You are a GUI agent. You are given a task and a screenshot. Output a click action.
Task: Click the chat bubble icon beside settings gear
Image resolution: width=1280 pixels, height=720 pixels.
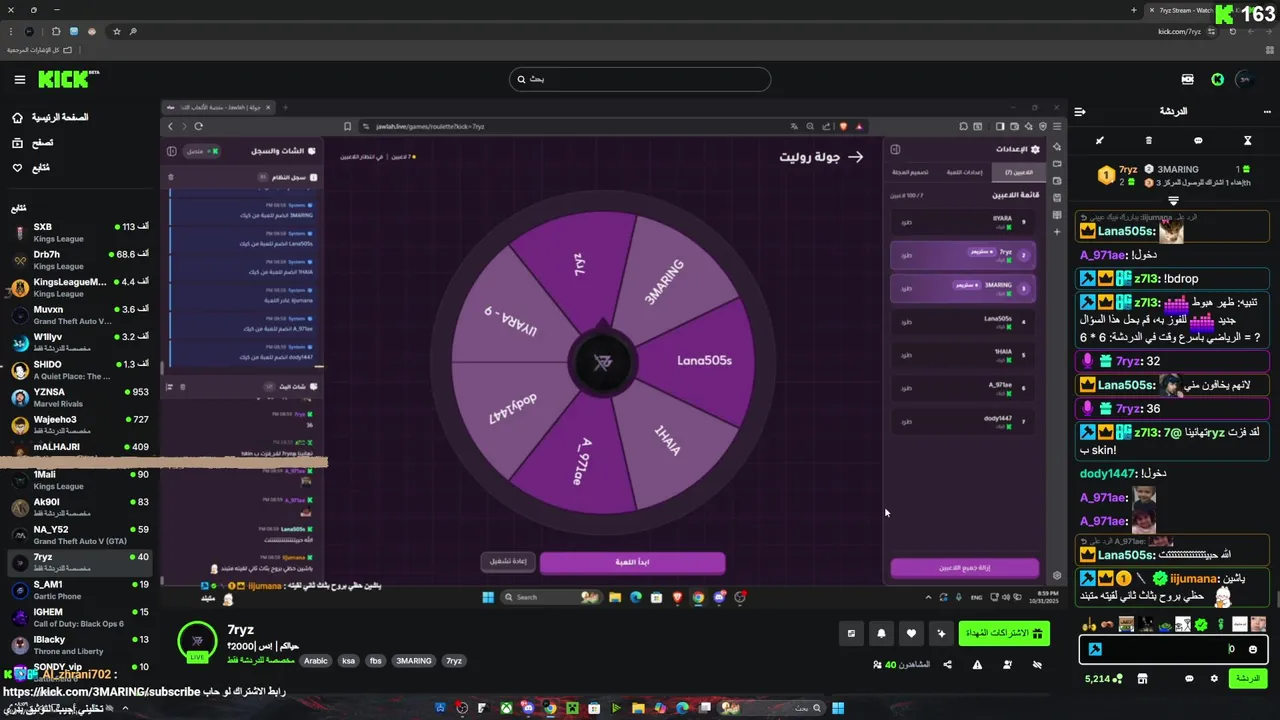(x=1189, y=679)
